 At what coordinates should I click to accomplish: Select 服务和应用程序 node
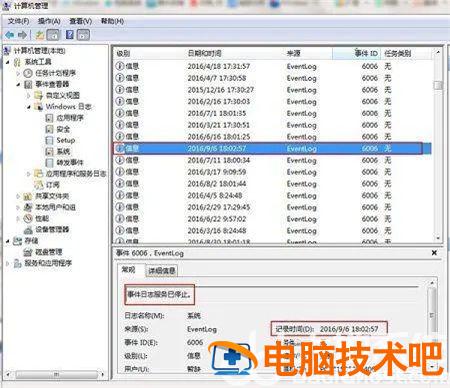click(48, 263)
